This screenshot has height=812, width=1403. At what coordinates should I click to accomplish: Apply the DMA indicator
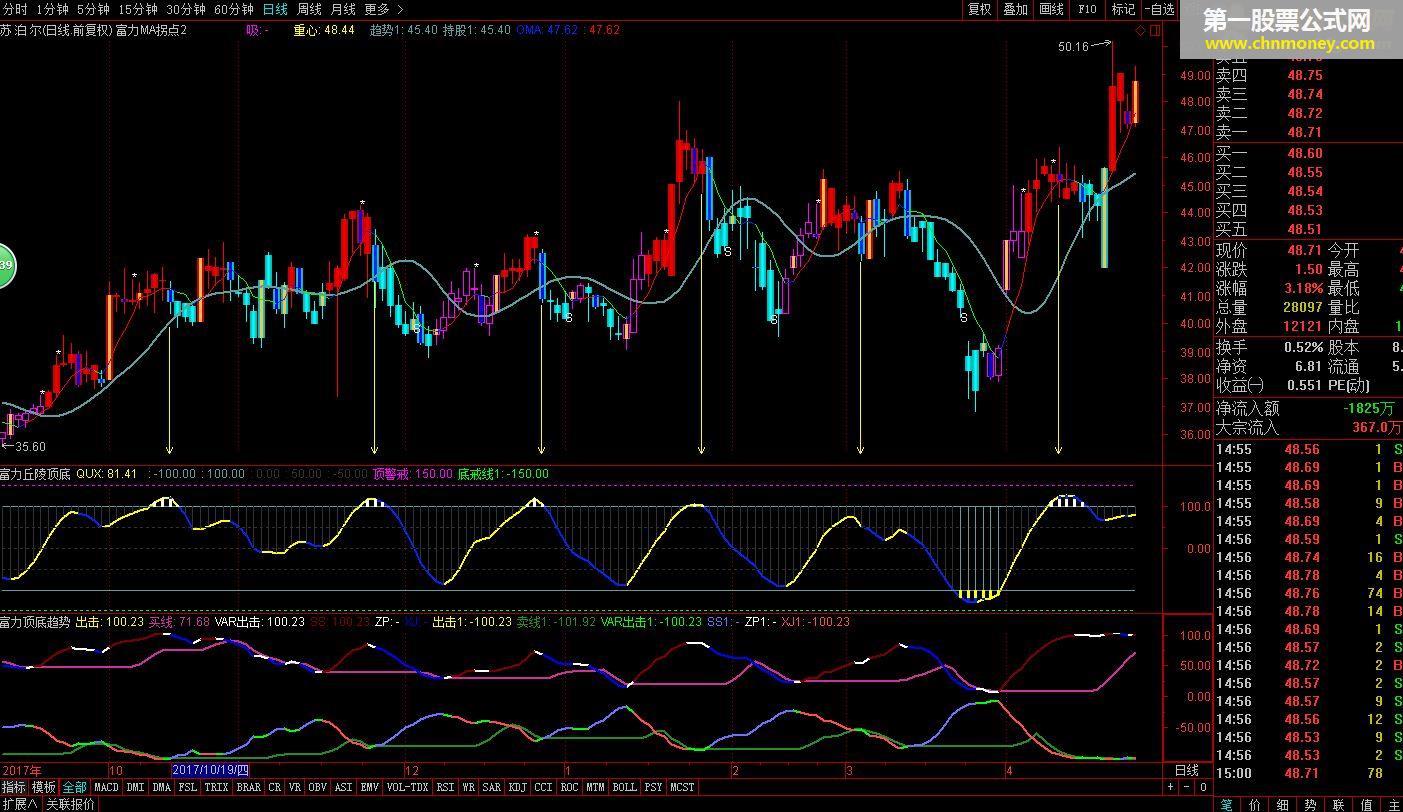162,787
